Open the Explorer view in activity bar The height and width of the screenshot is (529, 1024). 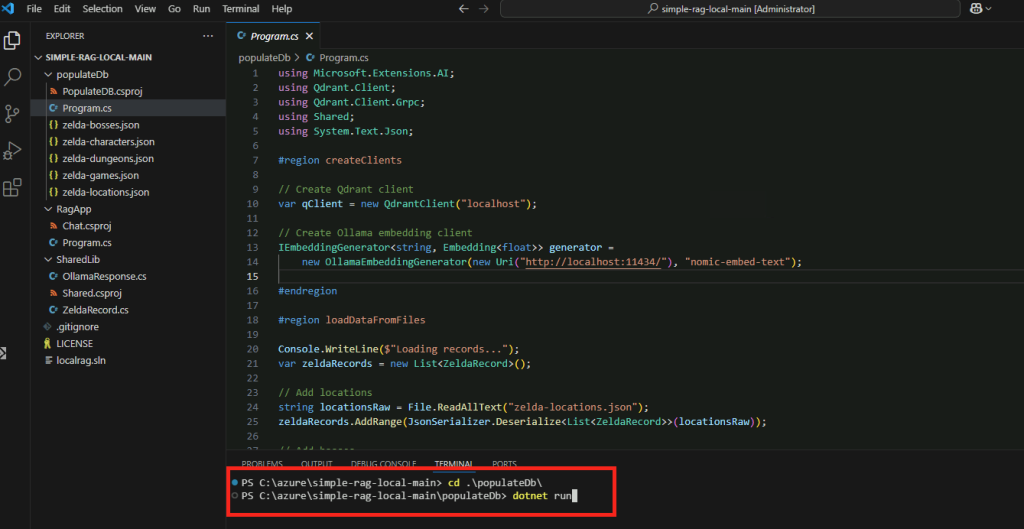tap(12, 40)
